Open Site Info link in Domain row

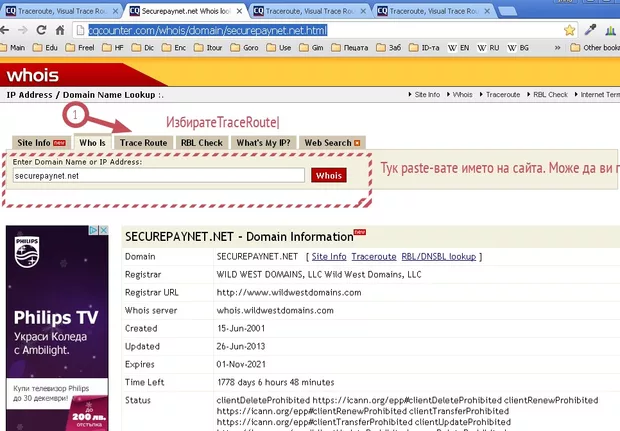tap(329, 257)
